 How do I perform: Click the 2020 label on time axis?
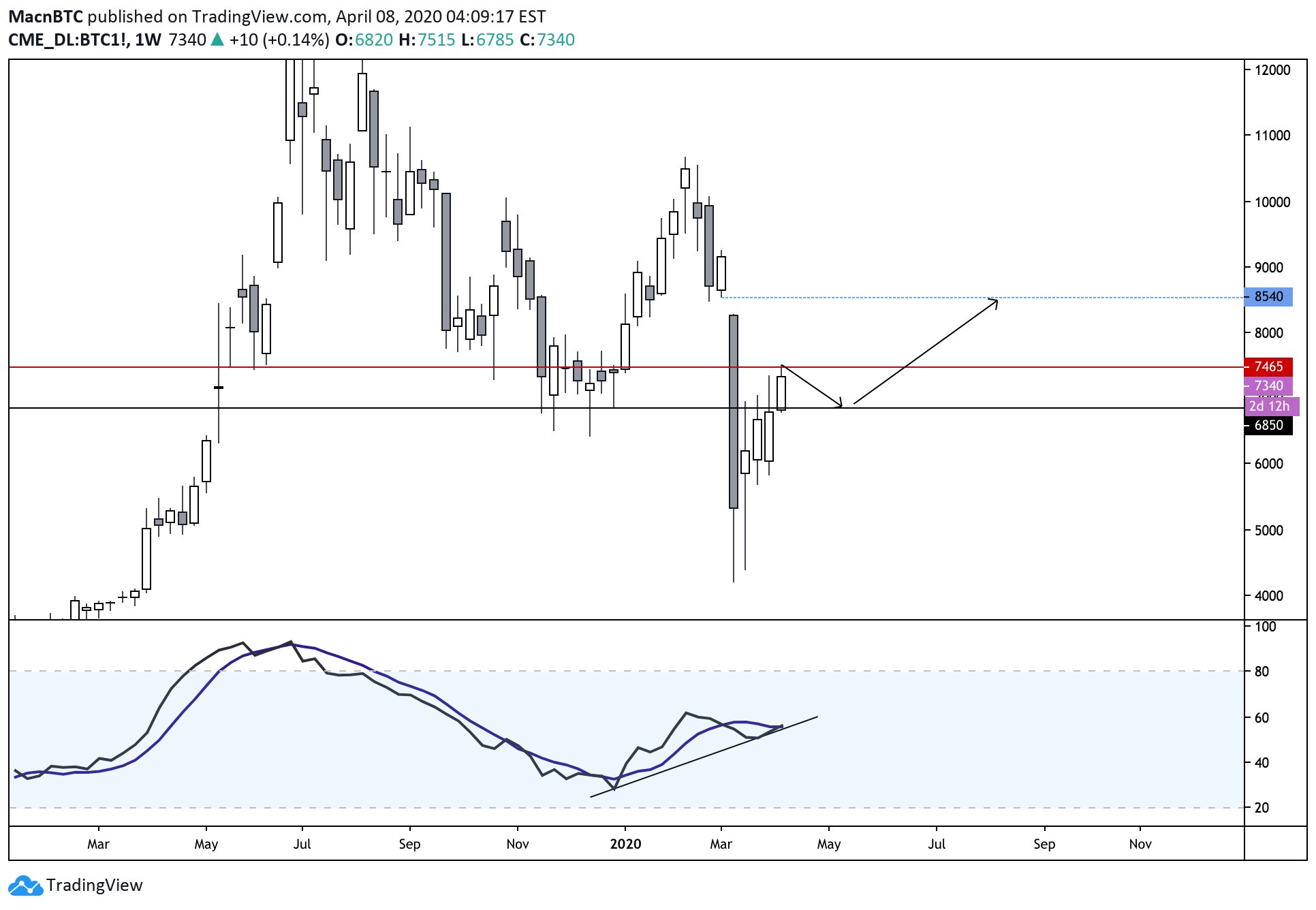(x=625, y=844)
